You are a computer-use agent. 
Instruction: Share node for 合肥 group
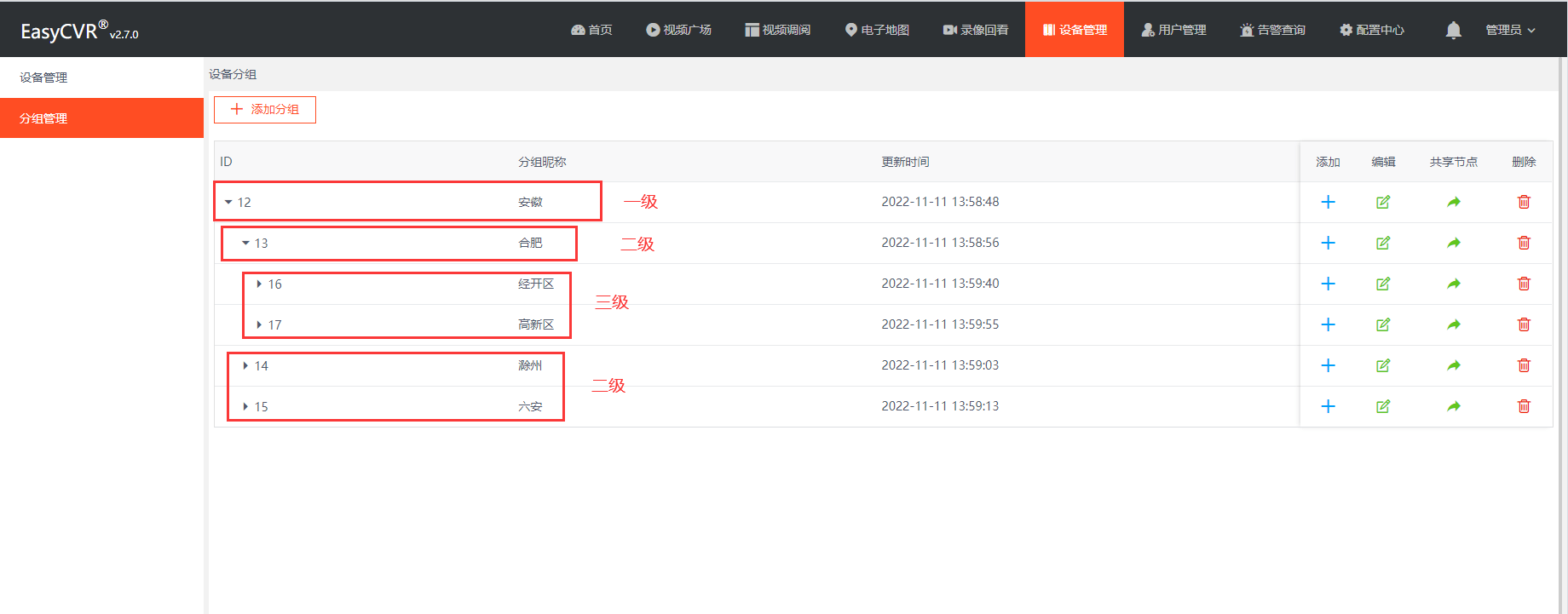(1454, 243)
